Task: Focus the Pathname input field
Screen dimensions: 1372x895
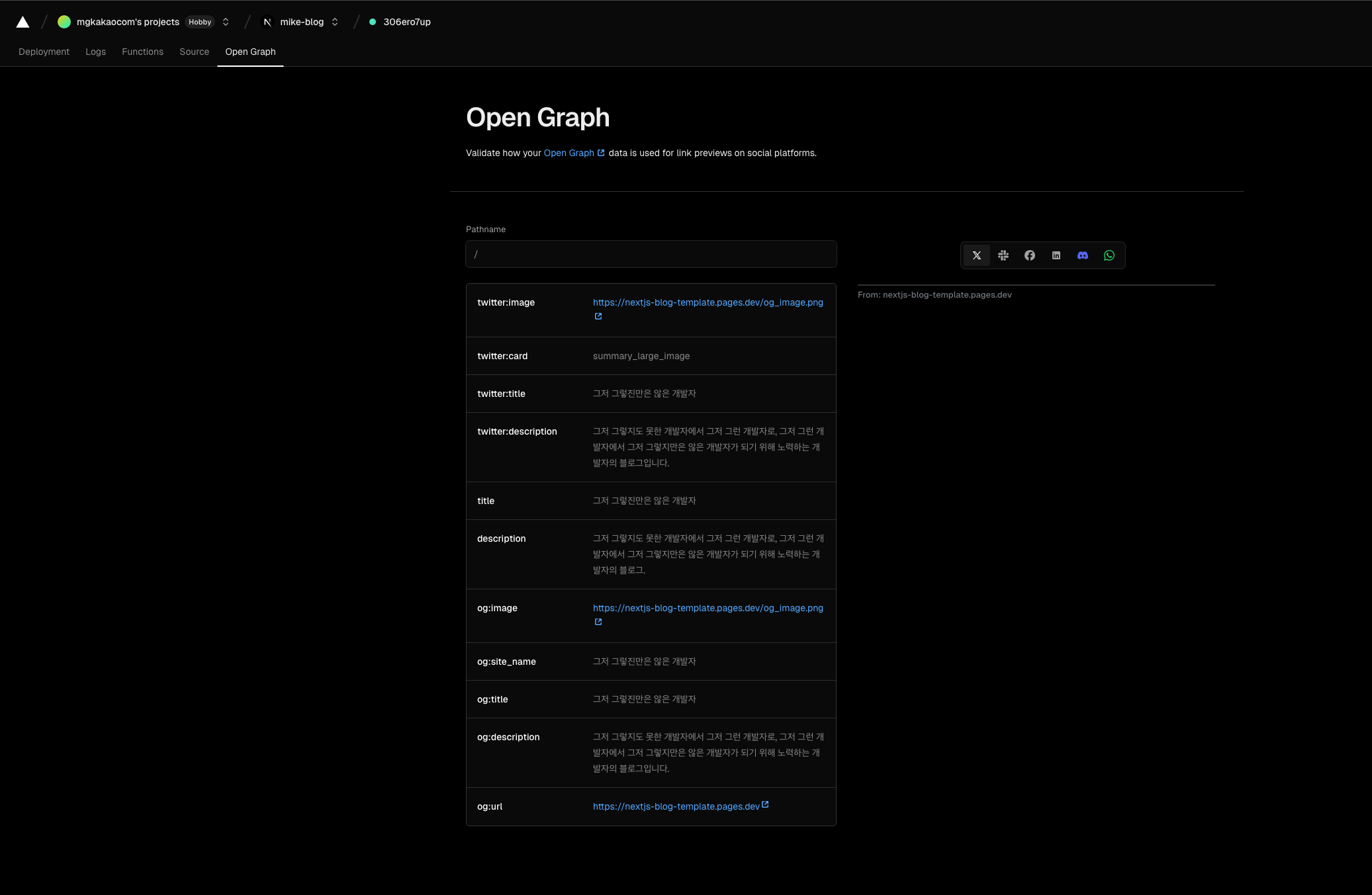Action: 651,254
